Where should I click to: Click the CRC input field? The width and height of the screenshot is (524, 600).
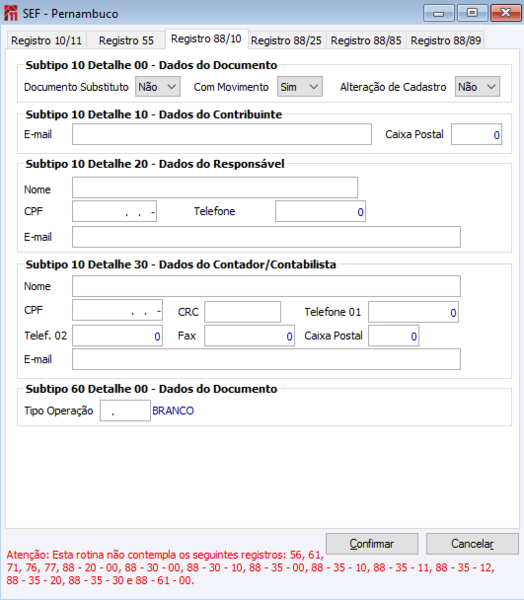pos(243,312)
